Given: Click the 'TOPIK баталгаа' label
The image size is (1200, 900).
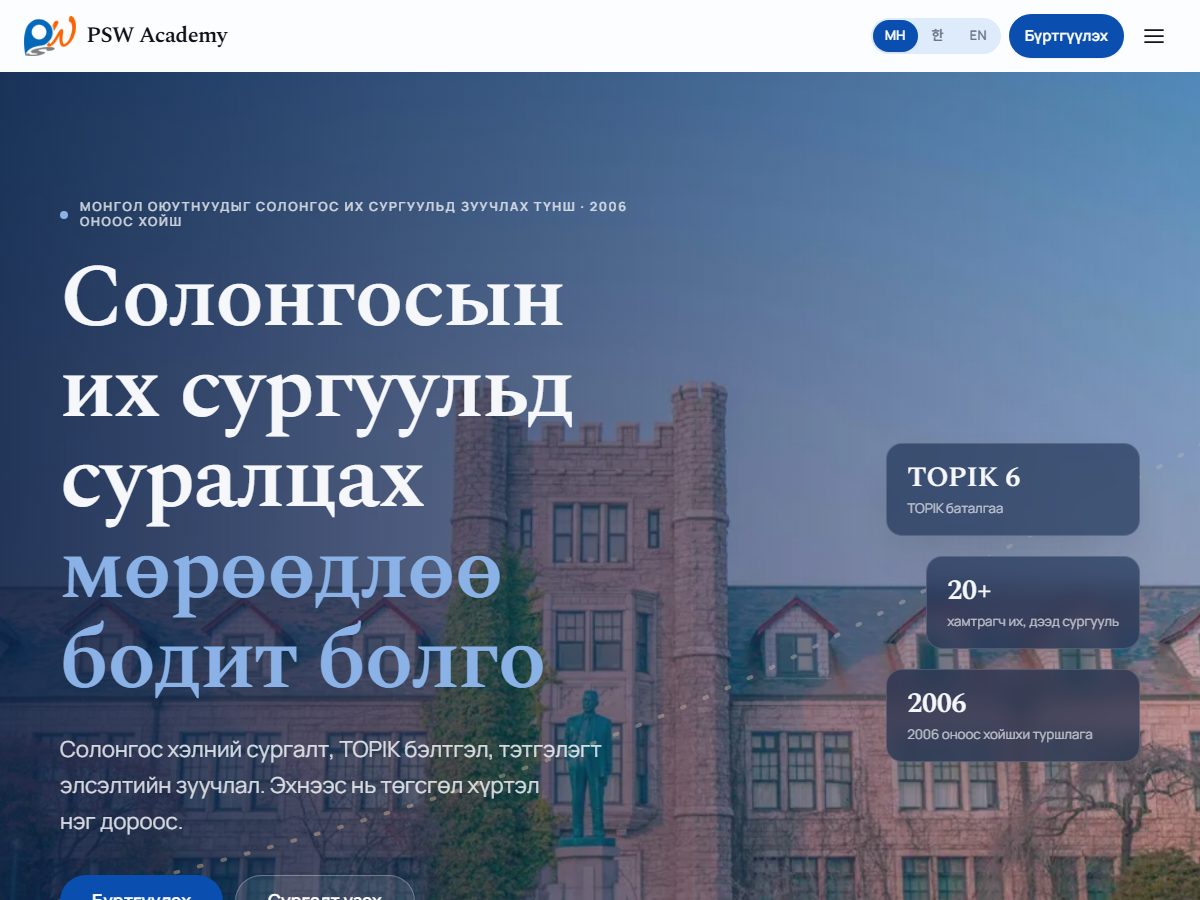Looking at the screenshot, I should click(955, 509).
